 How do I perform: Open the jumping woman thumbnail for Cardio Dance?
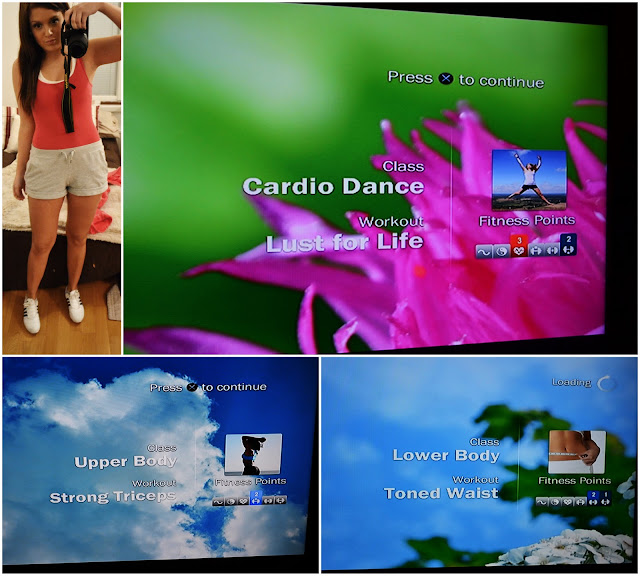(529, 180)
